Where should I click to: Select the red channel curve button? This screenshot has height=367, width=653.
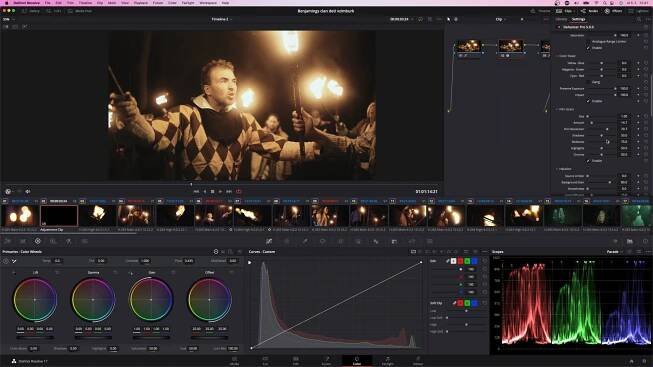point(460,261)
